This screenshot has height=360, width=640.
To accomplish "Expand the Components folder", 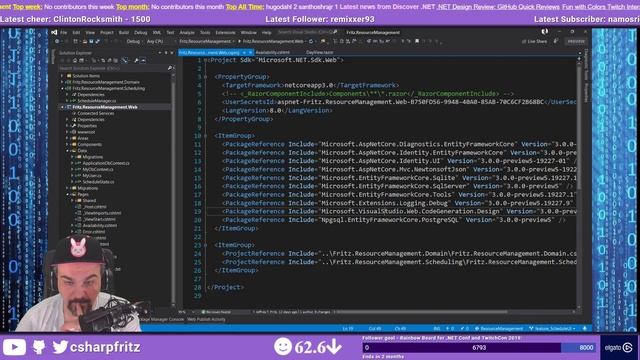I will click(67, 144).
